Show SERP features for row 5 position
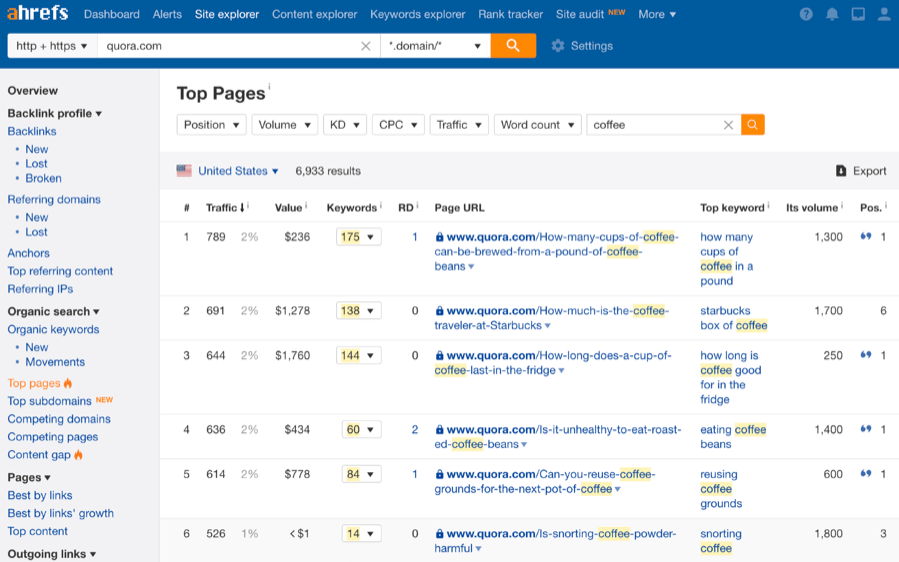 click(866, 474)
